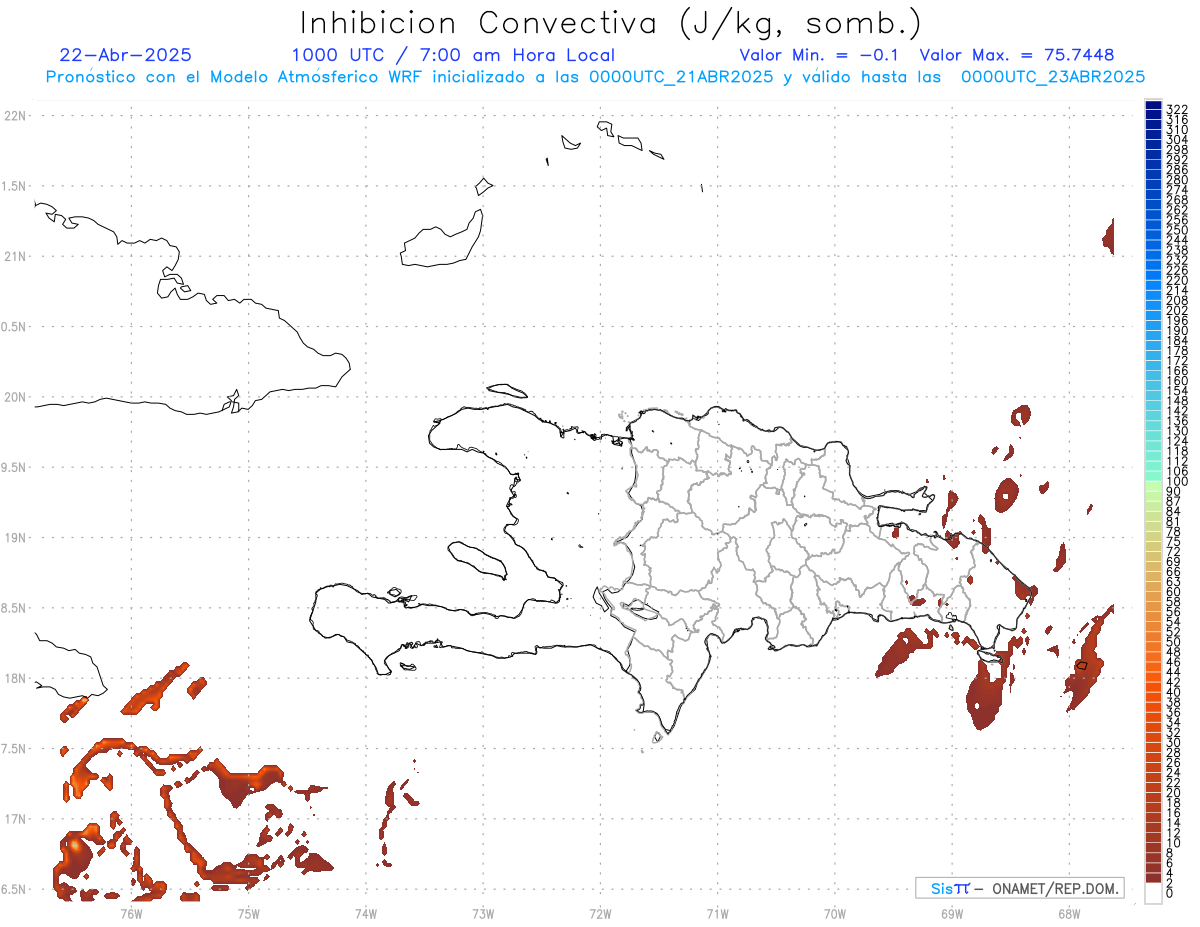
Task: Click the "22N" latitude label
Action: pyautogui.click(x=15, y=116)
